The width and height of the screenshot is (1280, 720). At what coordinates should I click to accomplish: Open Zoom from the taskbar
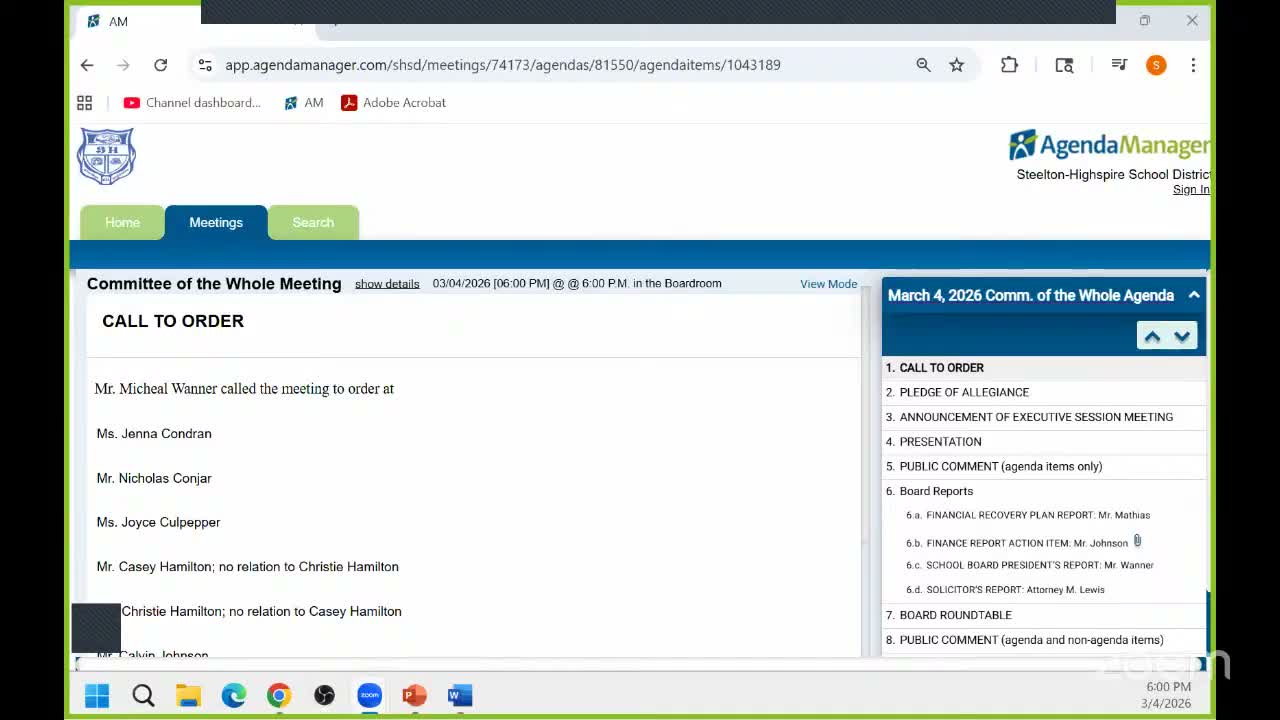pos(369,696)
